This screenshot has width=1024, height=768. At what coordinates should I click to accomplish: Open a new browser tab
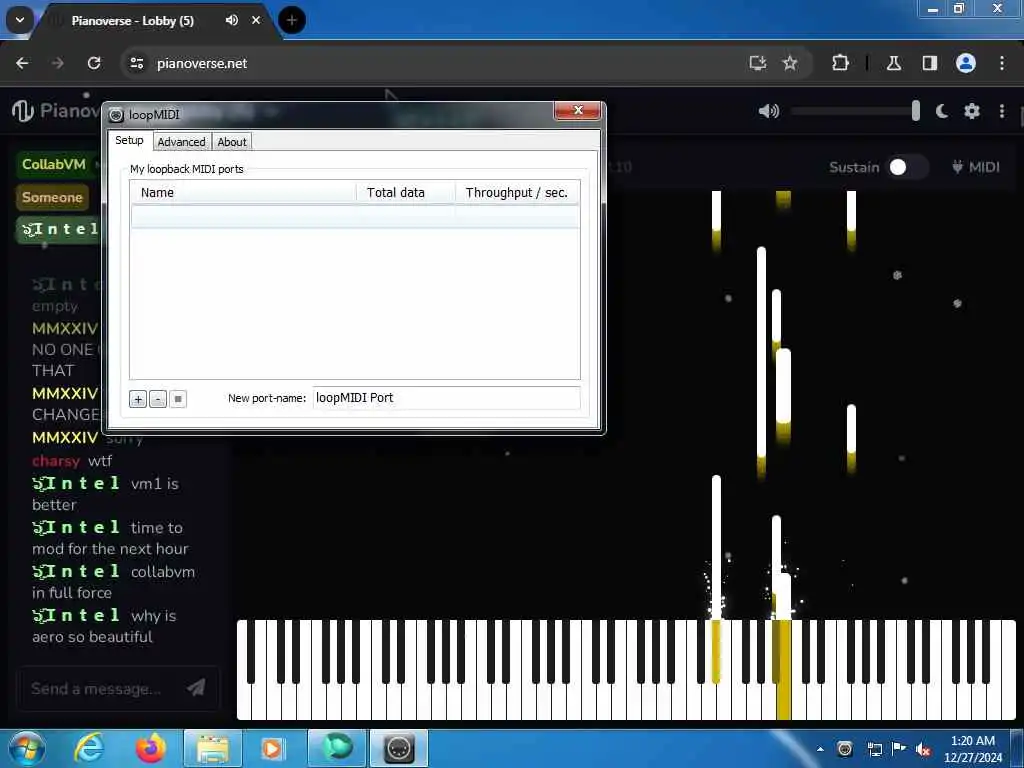[292, 20]
